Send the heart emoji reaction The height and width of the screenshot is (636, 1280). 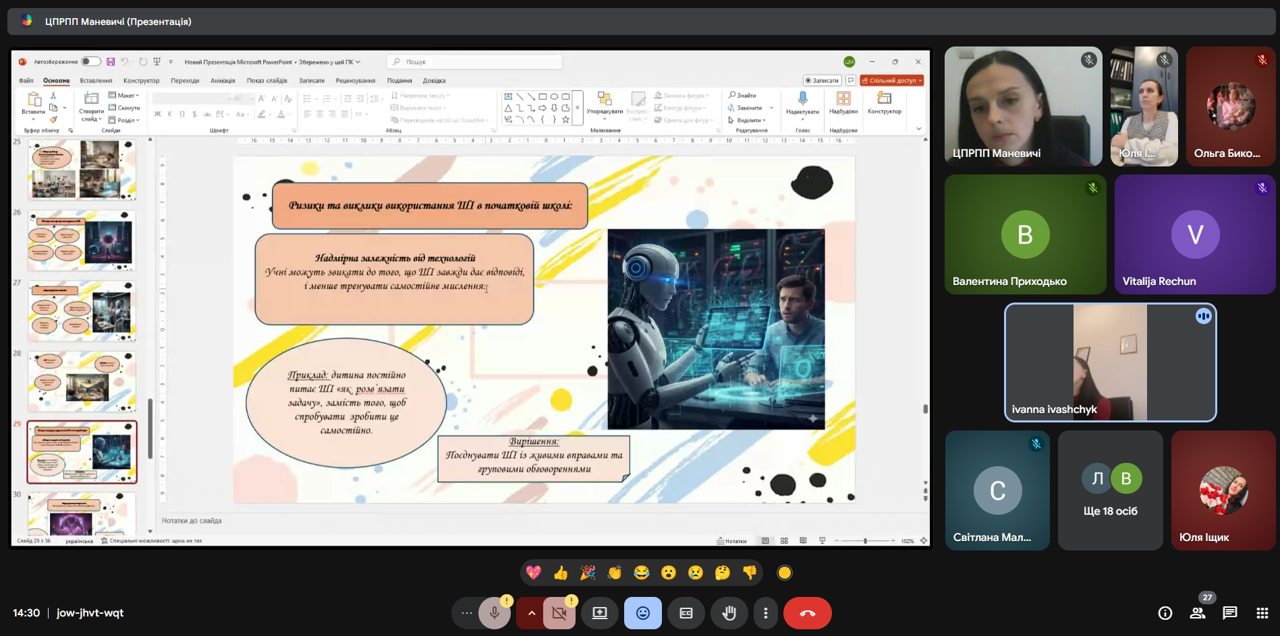click(534, 573)
